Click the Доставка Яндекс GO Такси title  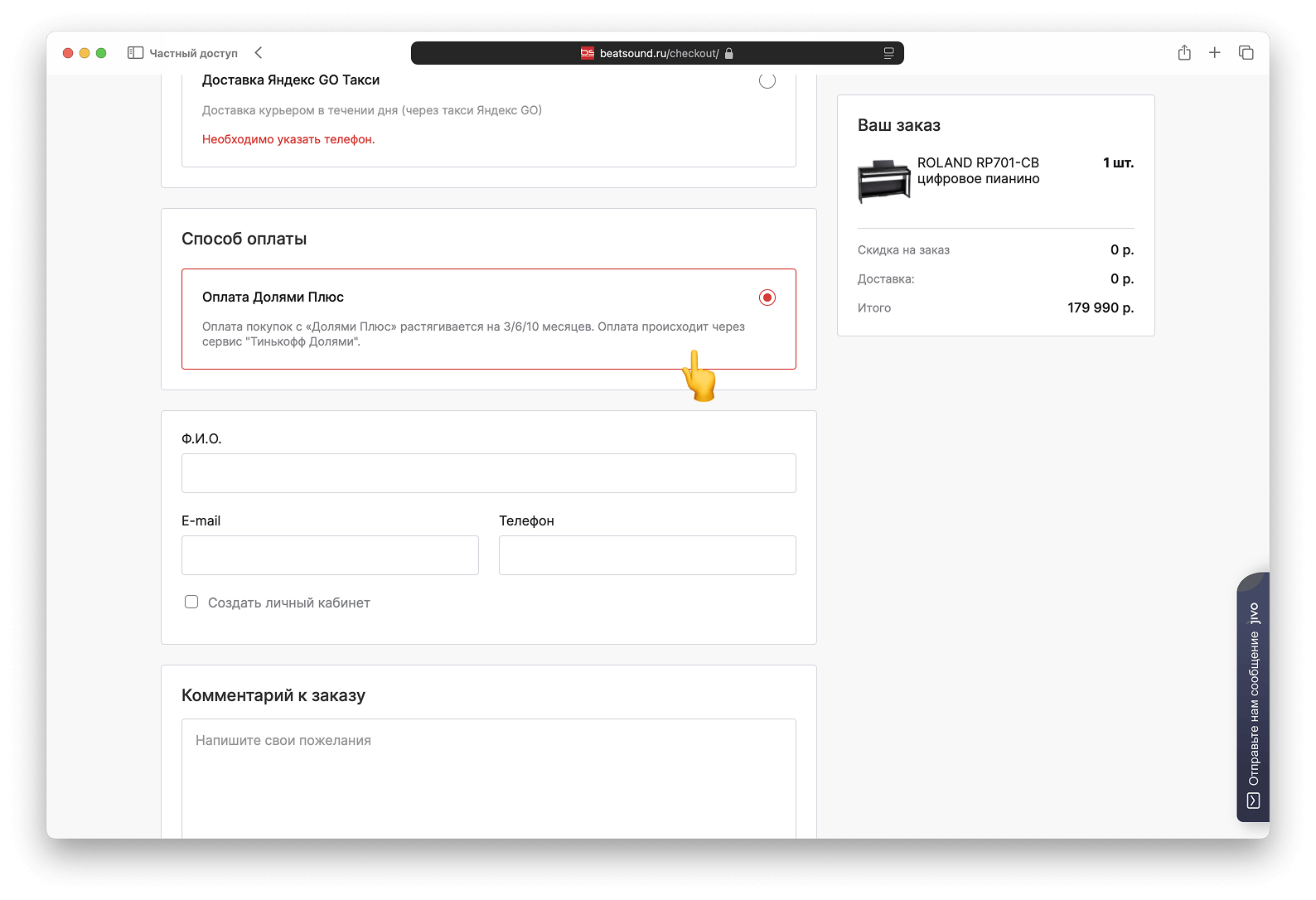[x=291, y=80]
